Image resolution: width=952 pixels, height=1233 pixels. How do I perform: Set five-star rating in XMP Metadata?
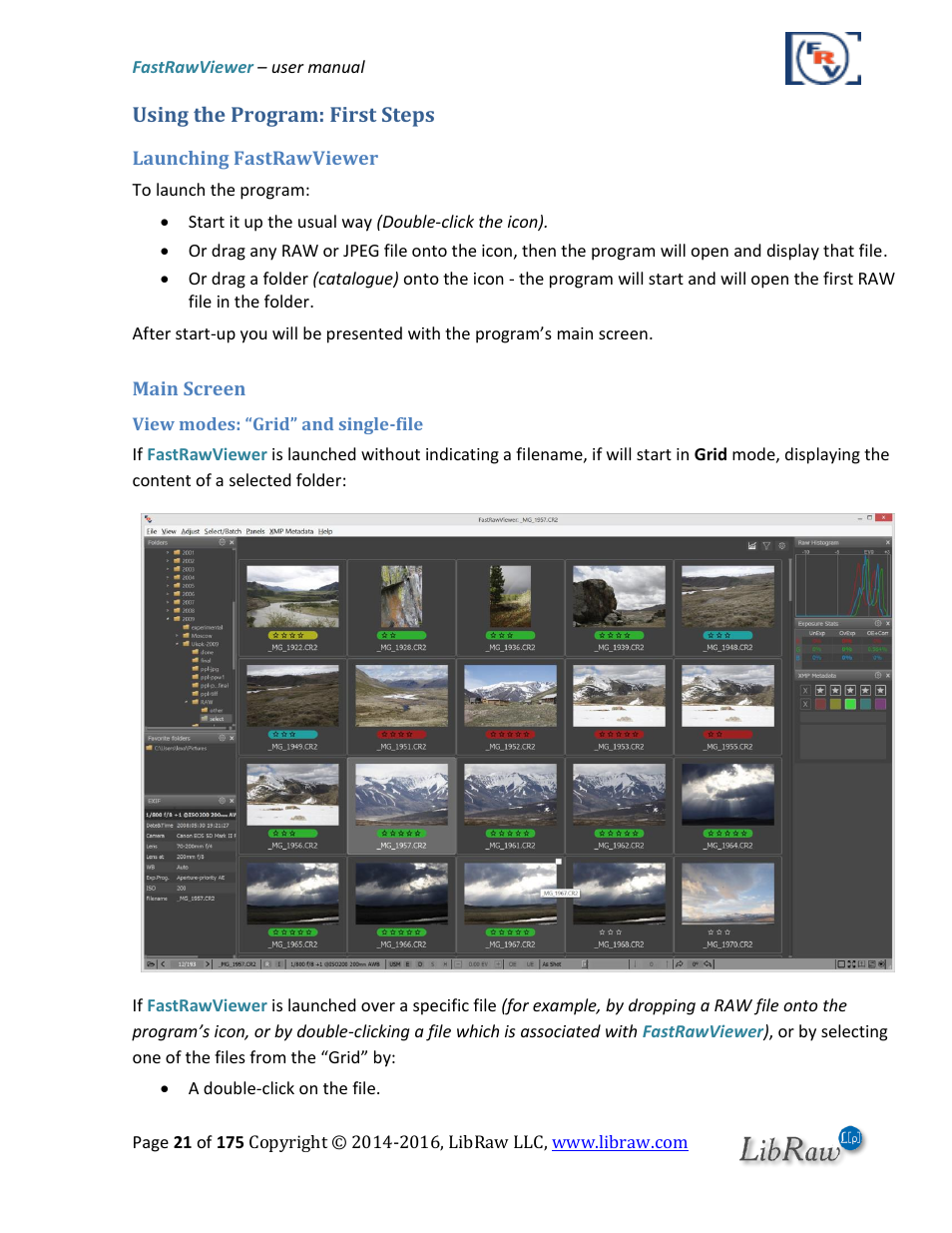[x=880, y=690]
